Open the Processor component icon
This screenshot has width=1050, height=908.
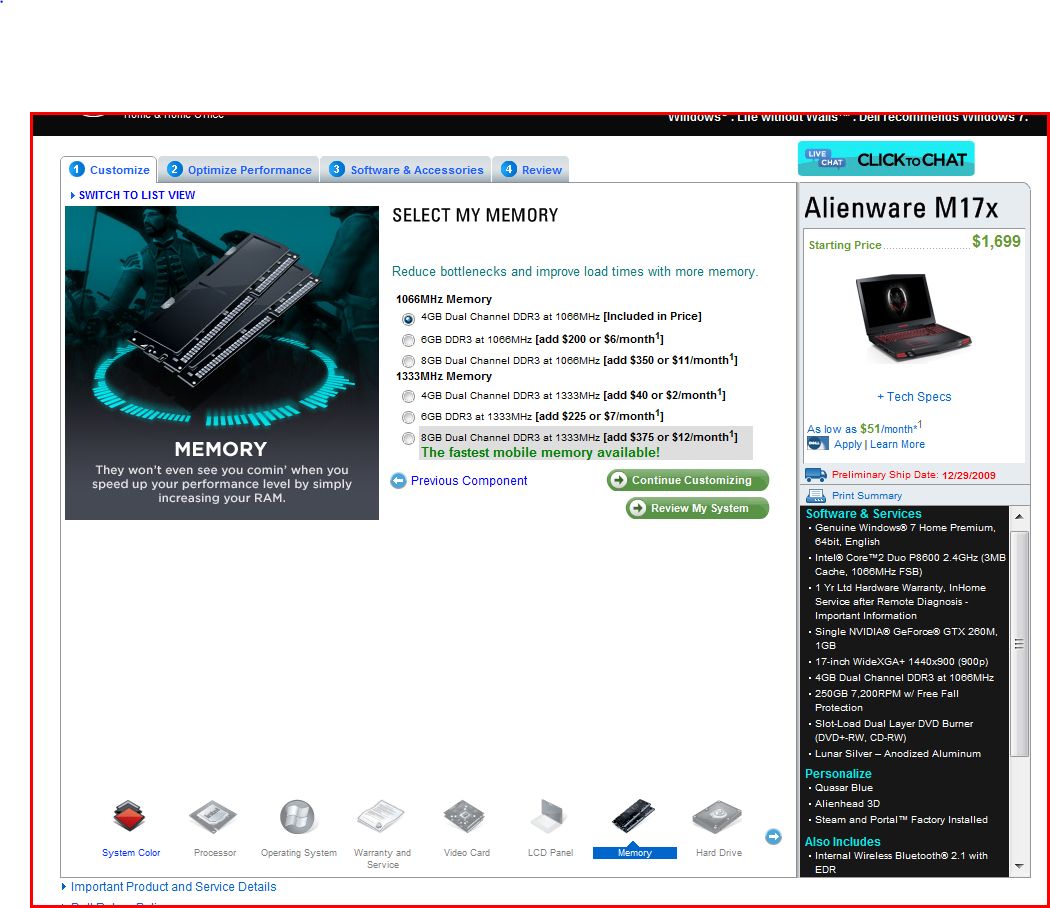(x=213, y=816)
